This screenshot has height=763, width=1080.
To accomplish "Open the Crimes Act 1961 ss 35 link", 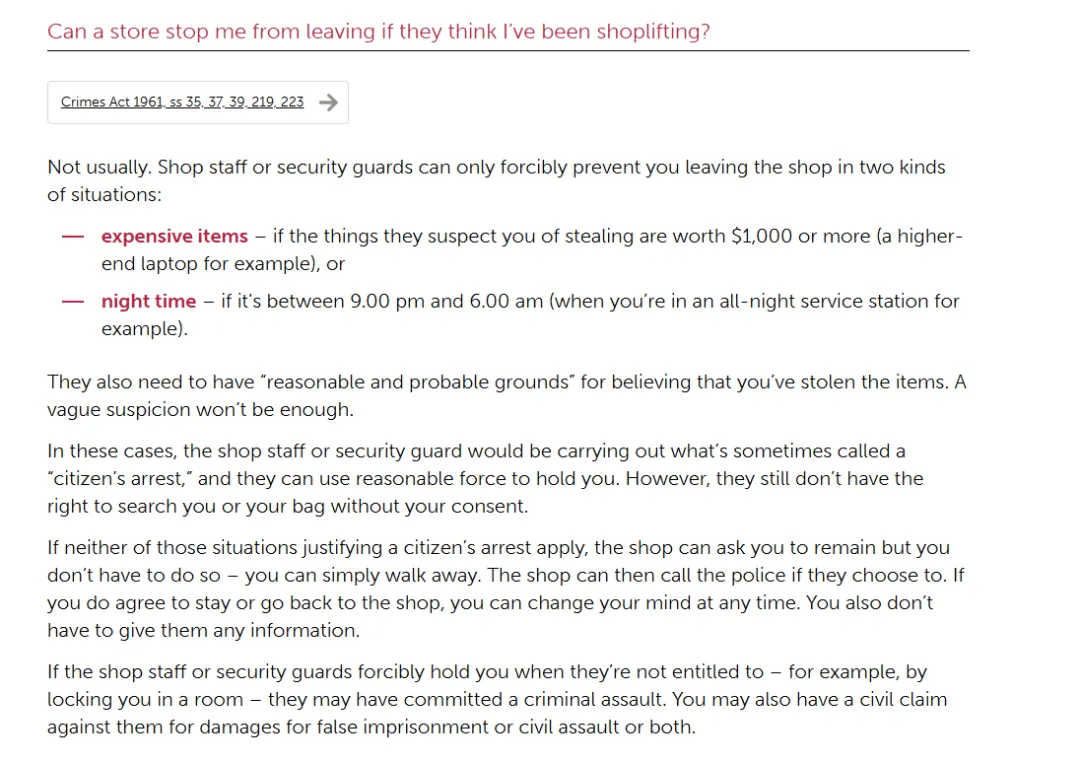I will (182, 102).
